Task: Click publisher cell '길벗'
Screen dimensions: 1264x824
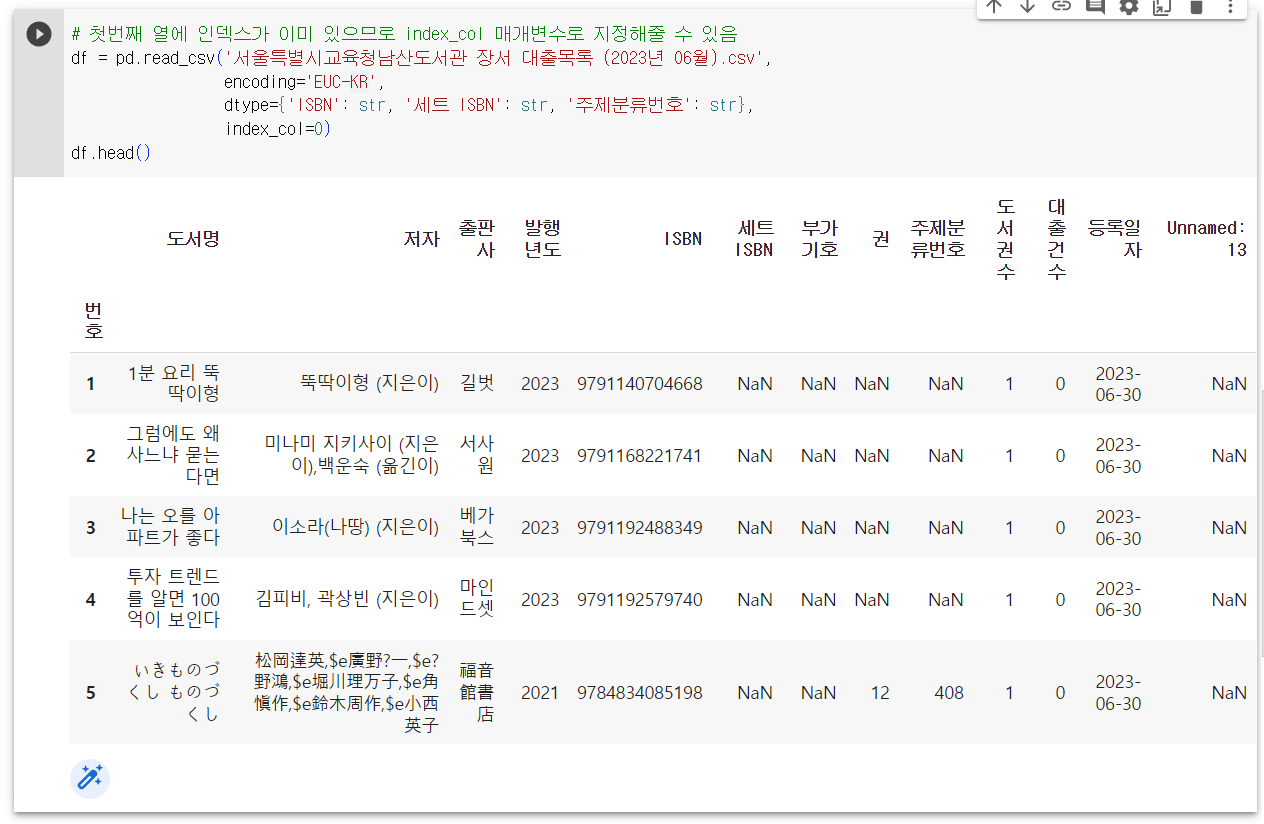Action: (x=477, y=383)
